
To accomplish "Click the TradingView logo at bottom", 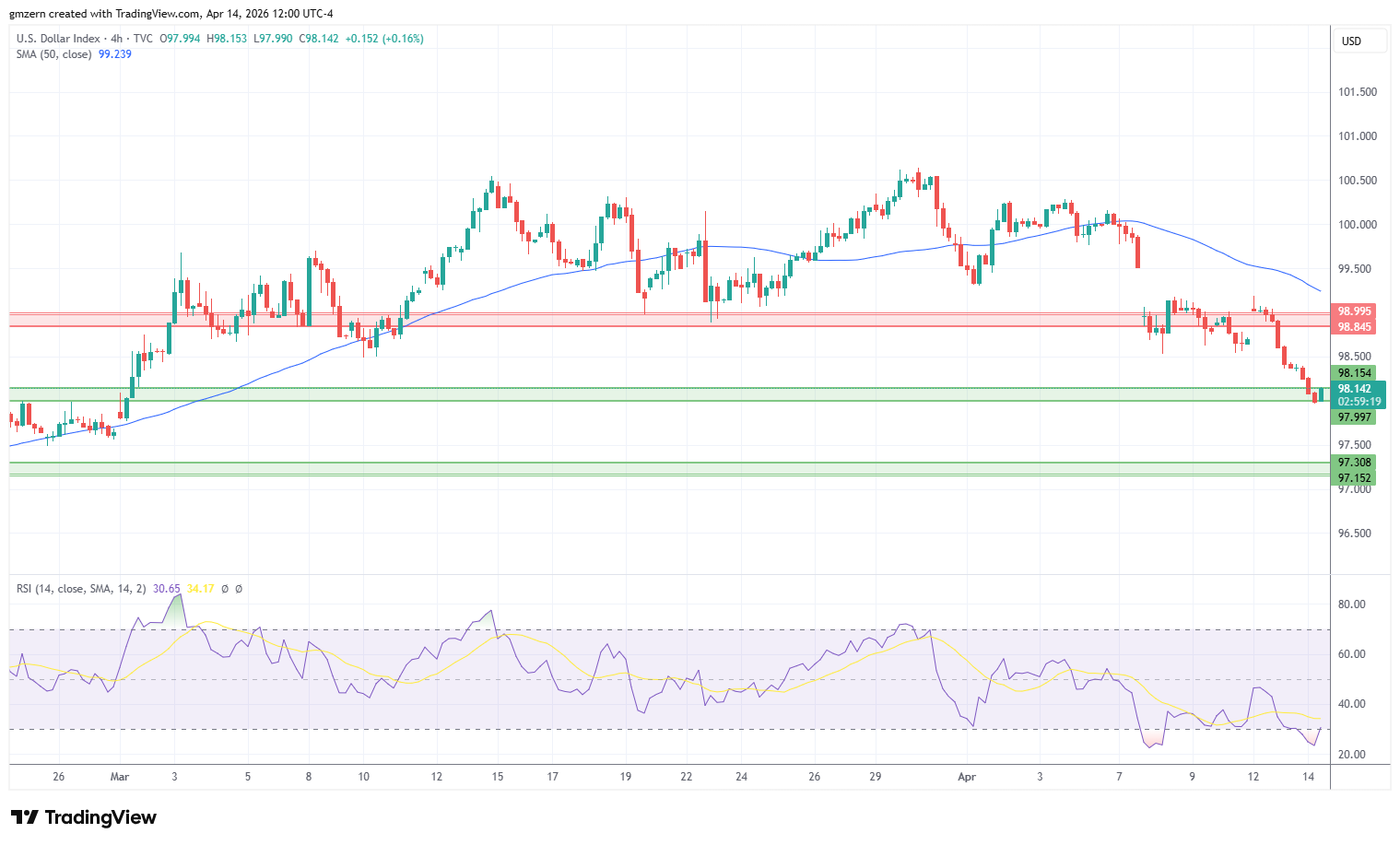I will (84, 817).
